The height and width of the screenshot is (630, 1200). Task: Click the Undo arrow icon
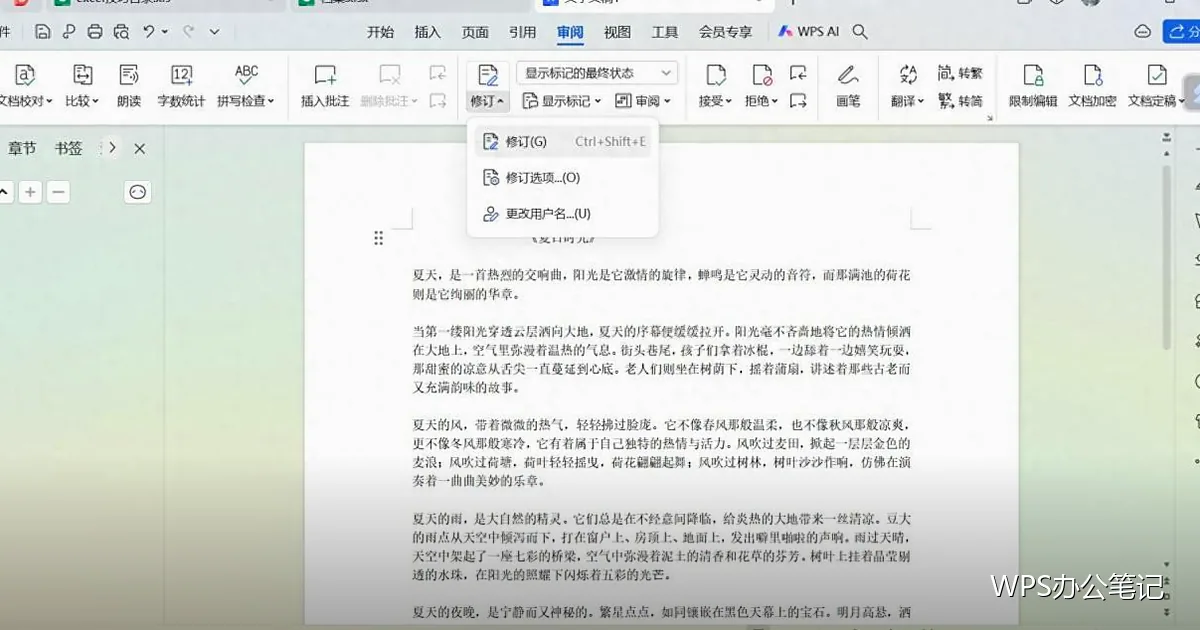(x=149, y=32)
